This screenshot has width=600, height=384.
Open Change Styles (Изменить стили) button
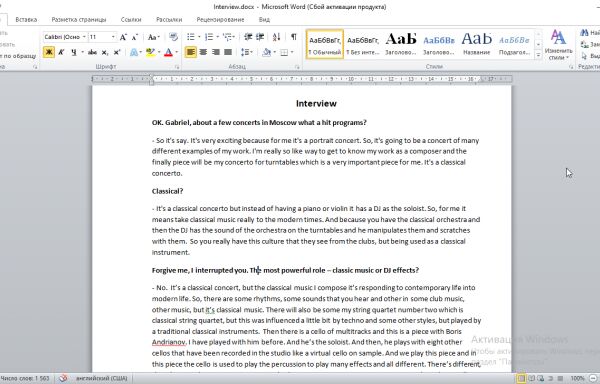(558, 45)
